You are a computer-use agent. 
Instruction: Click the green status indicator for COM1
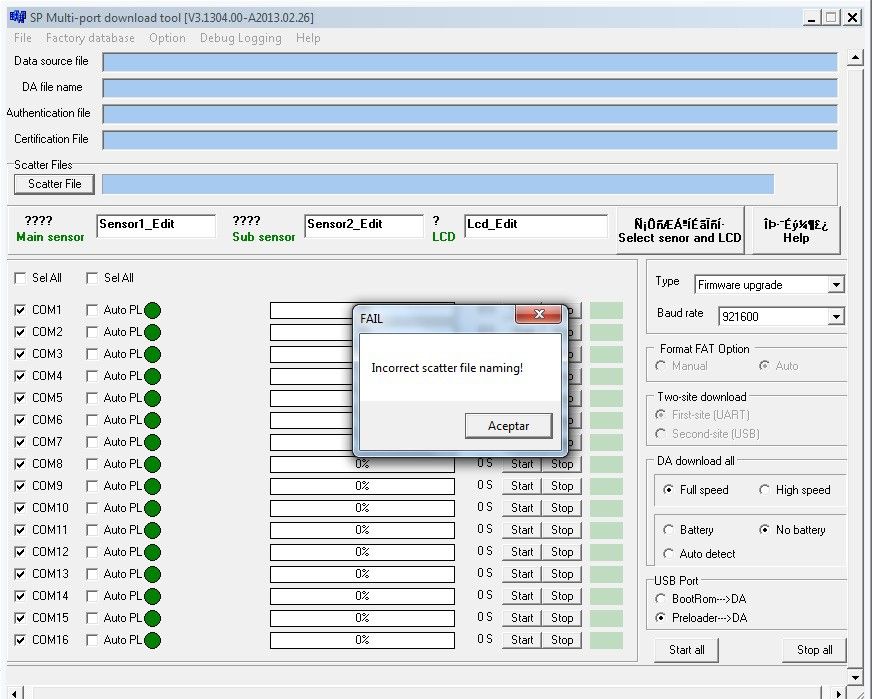pos(152,310)
